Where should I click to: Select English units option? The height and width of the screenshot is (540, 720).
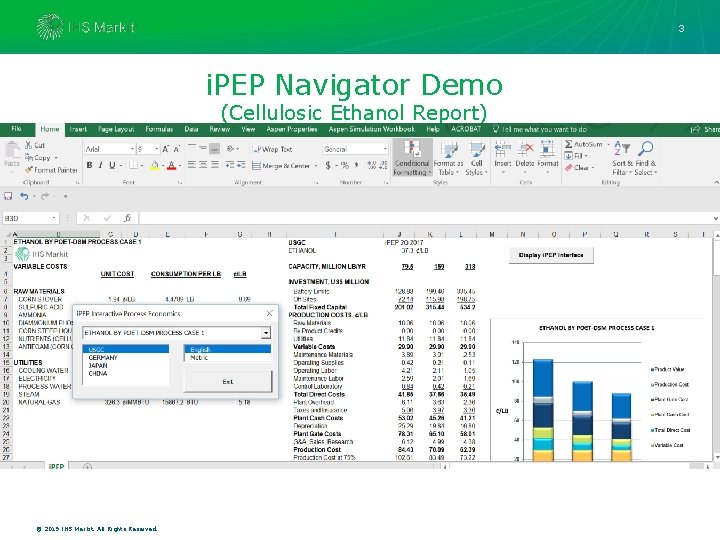point(228,349)
